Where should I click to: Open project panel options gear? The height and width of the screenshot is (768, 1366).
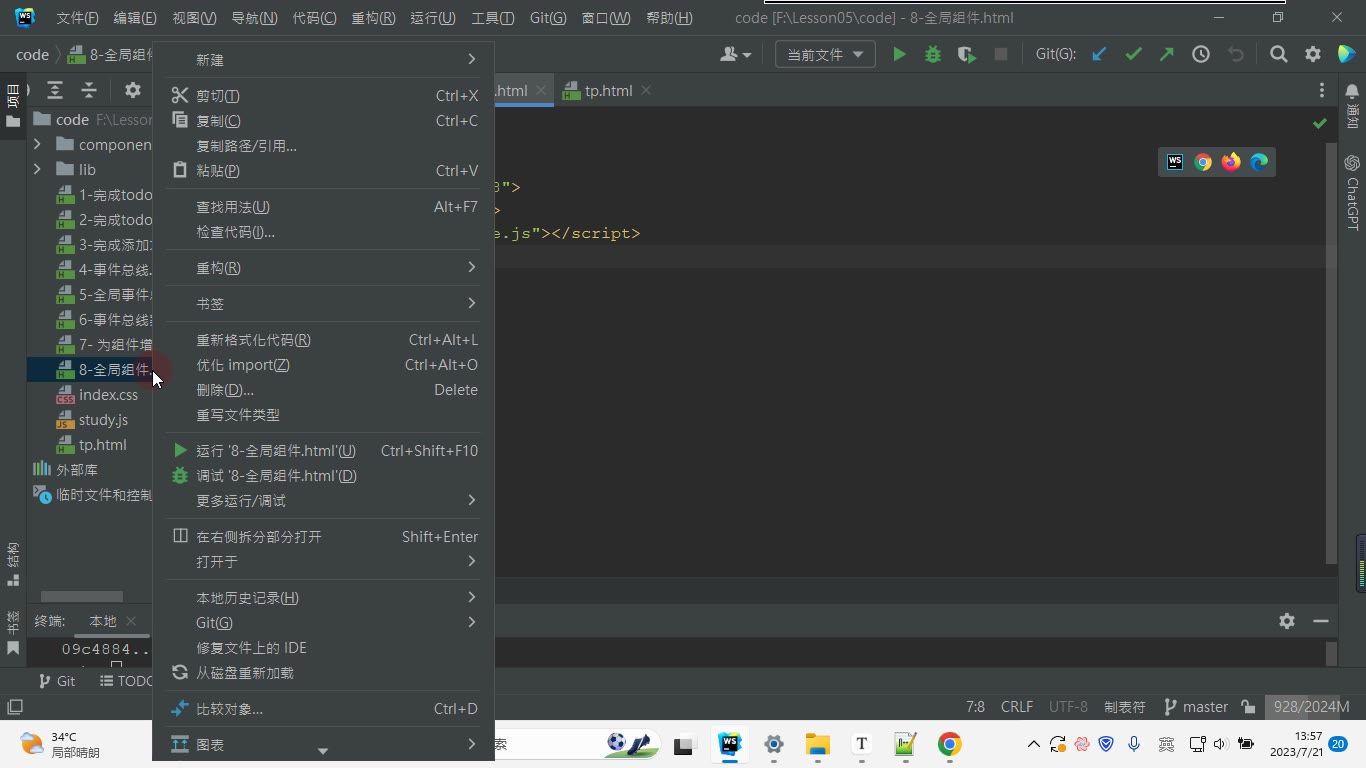(132, 90)
